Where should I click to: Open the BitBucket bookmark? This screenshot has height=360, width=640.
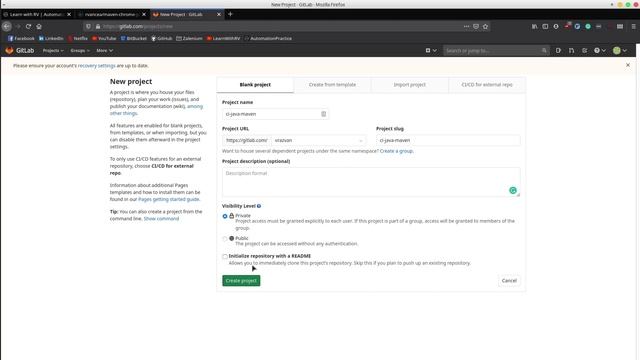[x=133, y=38]
